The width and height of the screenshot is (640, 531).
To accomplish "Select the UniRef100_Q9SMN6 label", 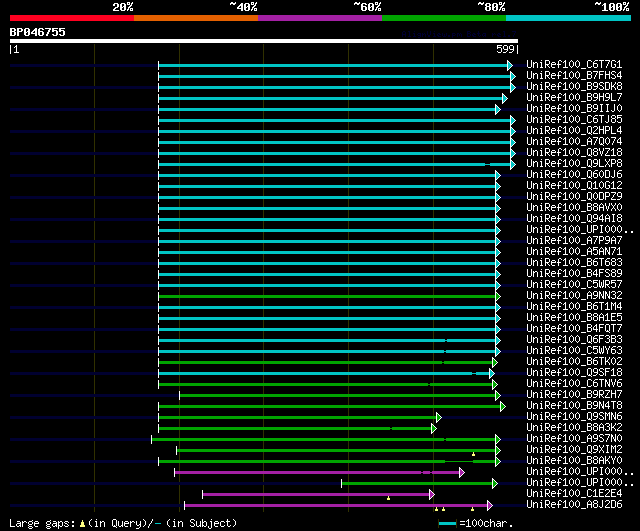I will (x=574, y=417).
